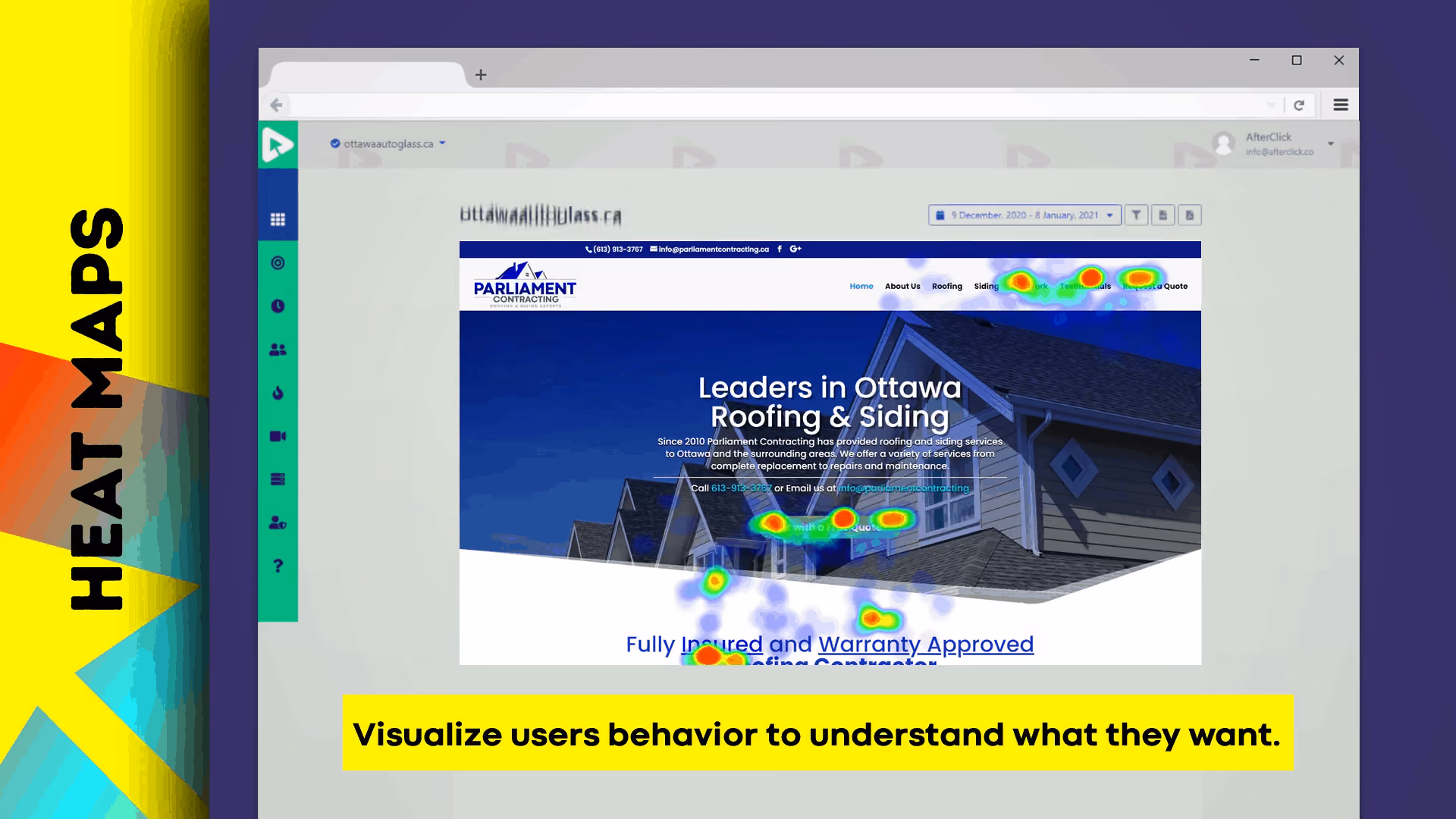Open the visitors people icon in the sidebar
Image resolution: width=1456 pixels, height=819 pixels.
(x=278, y=350)
